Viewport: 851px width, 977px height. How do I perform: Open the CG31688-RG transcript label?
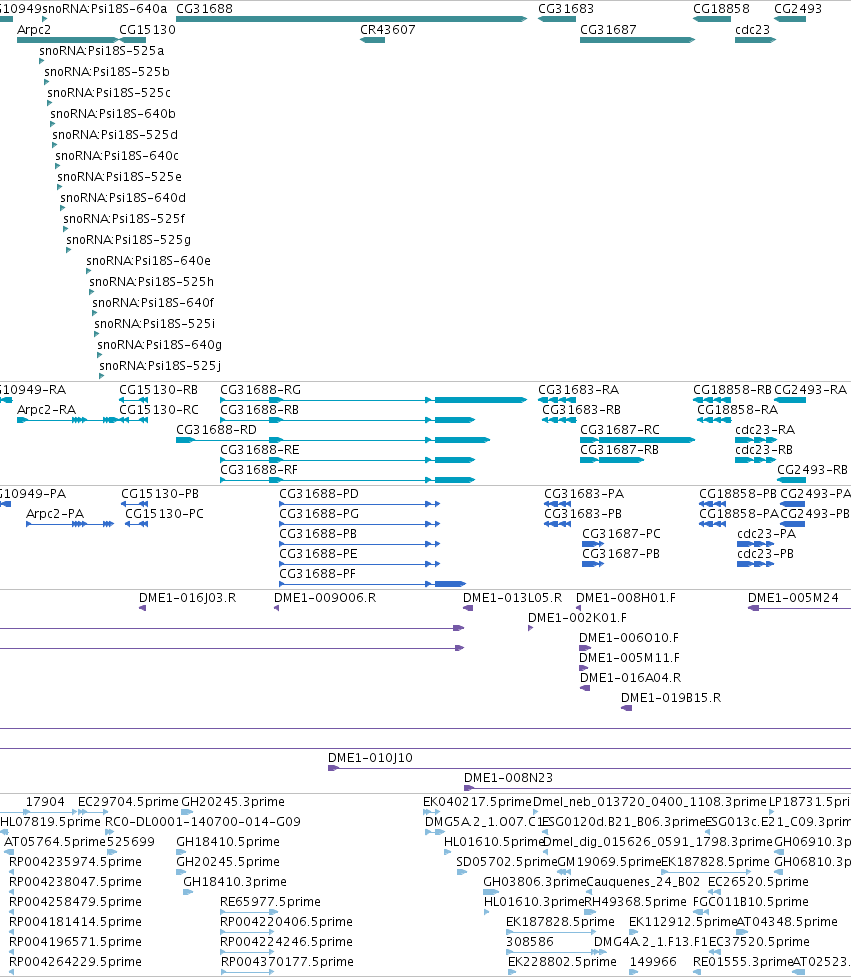260,389
